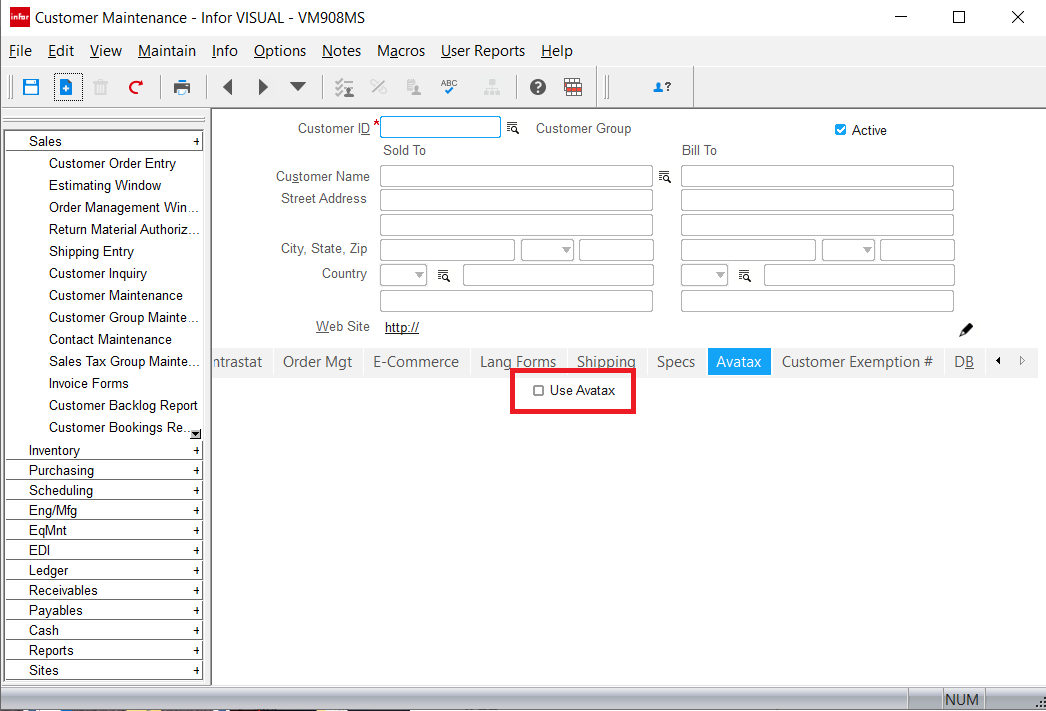Viewport: 1046px width, 711px height.
Task: Click the red grid table icon
Action: (x=573, y=87)
